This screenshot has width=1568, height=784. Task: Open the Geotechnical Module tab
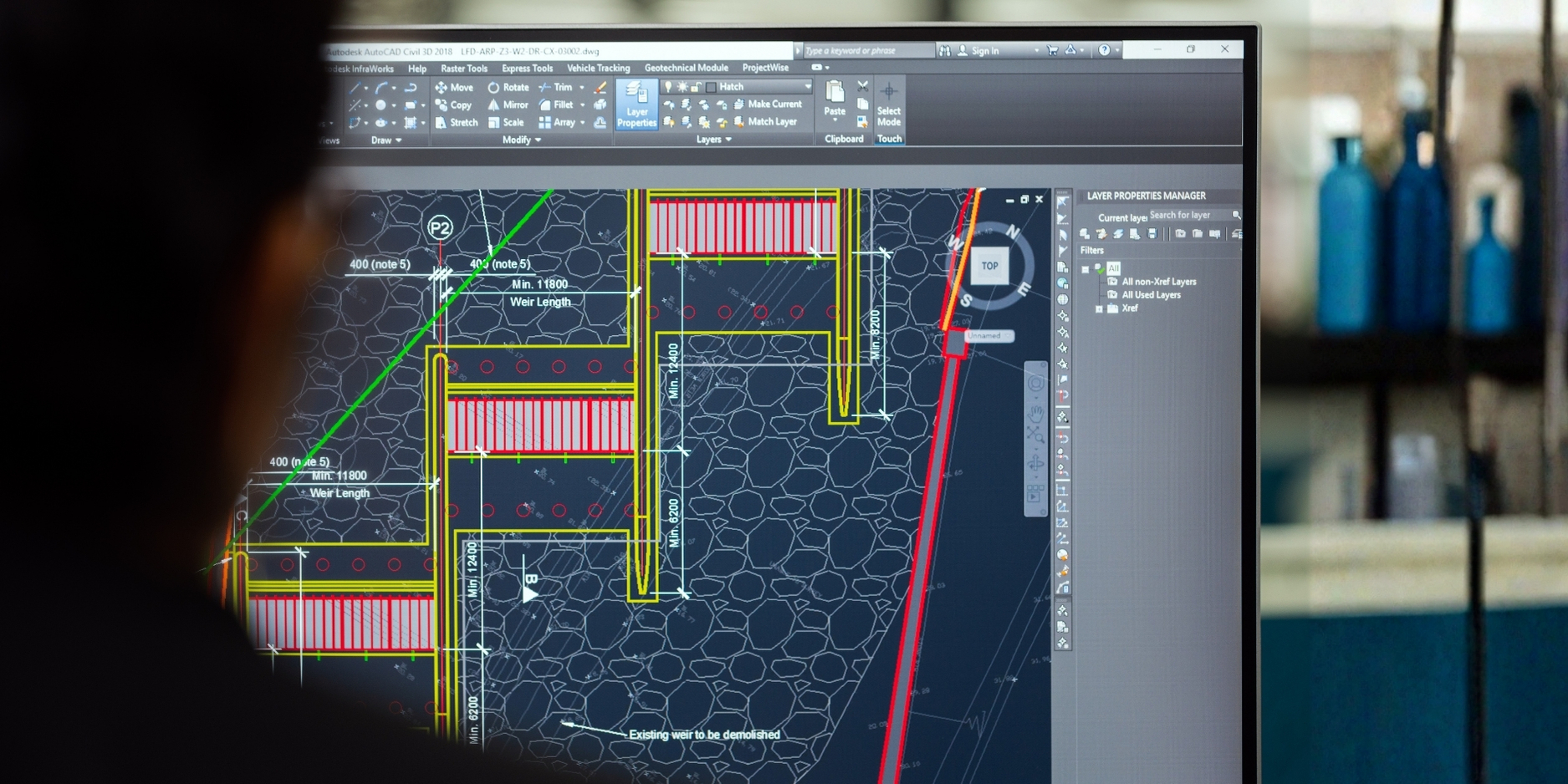(686, 68)
